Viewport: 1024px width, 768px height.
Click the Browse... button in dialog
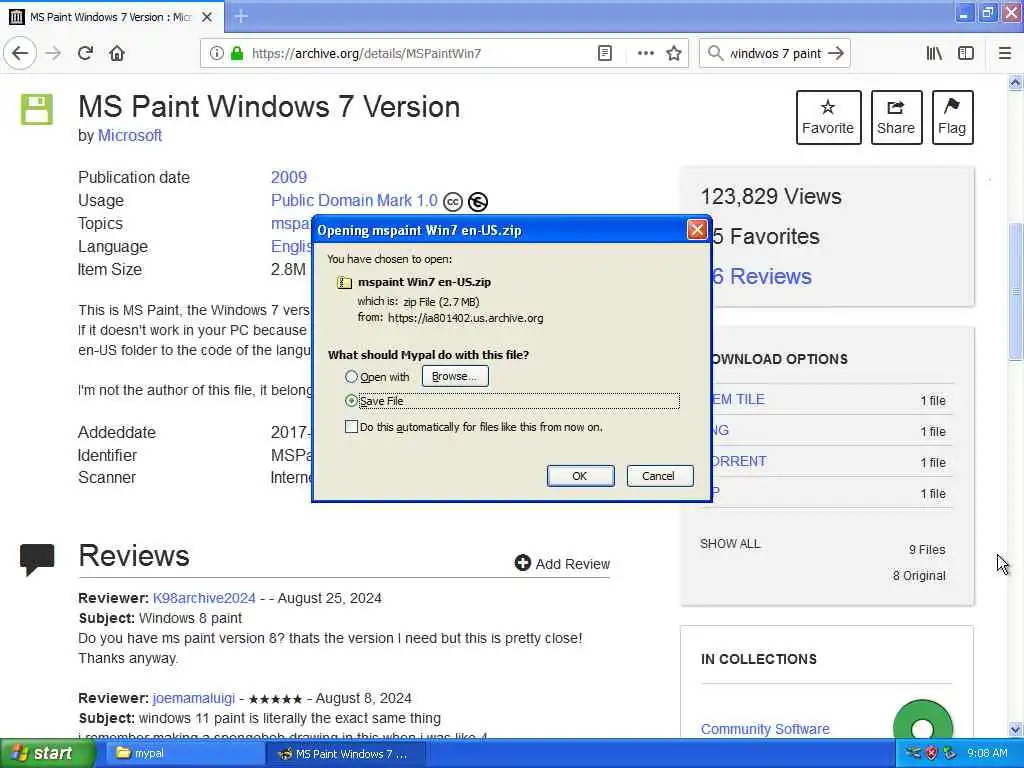pos(455,376)
